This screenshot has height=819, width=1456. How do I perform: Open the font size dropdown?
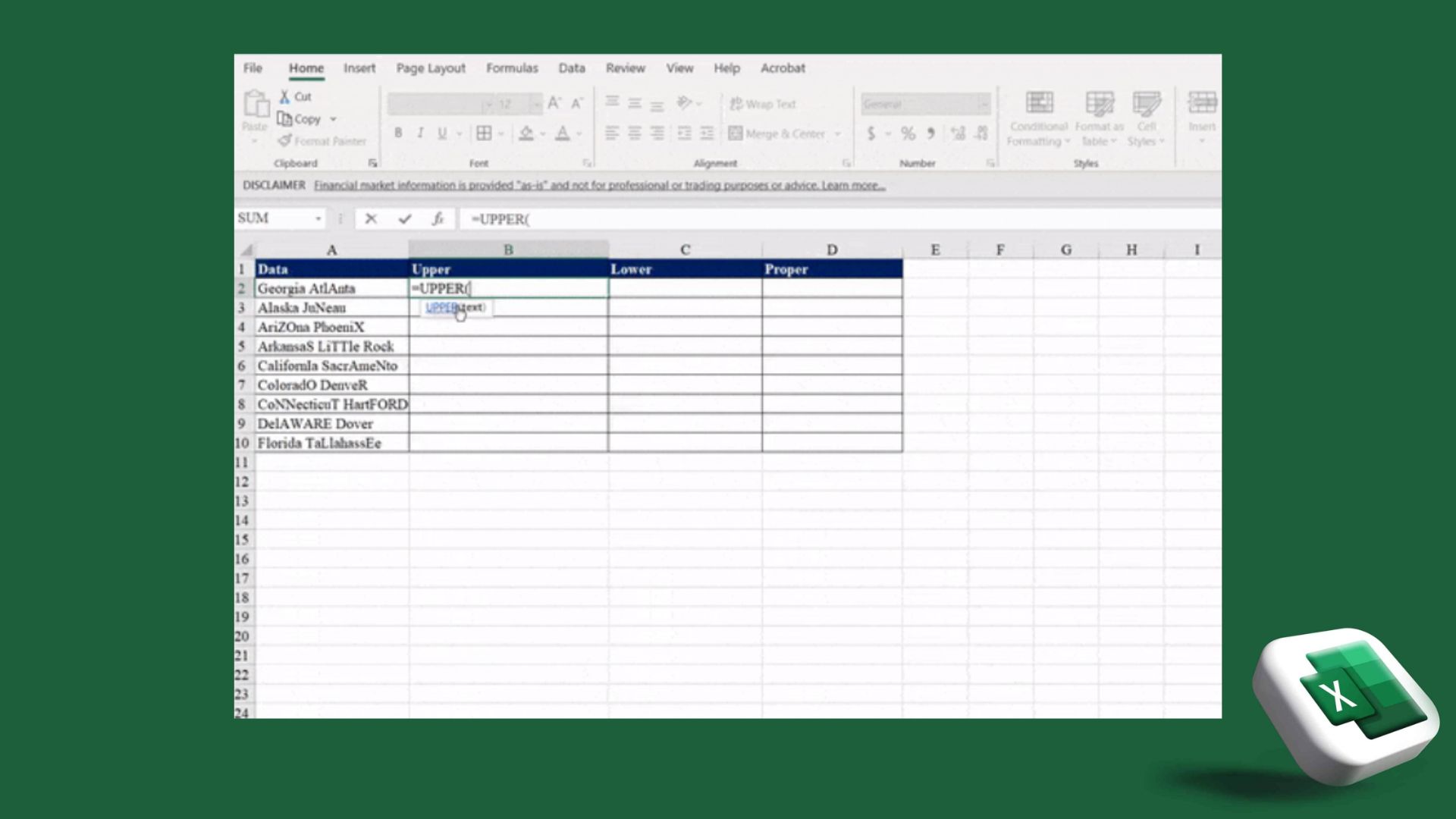coord(536,104)
